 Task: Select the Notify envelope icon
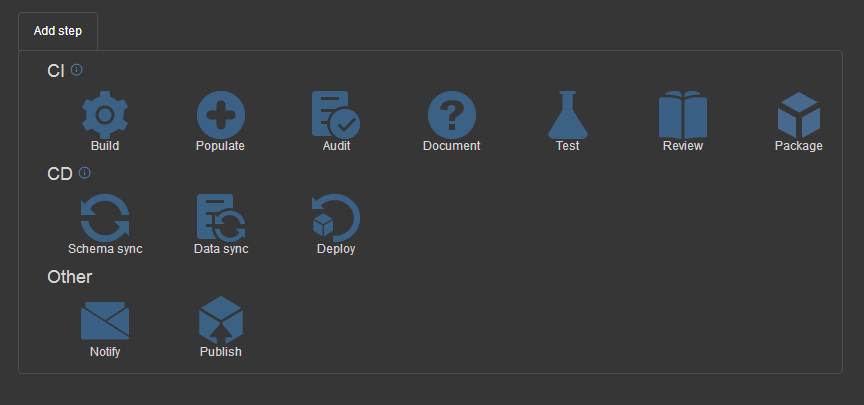[105, 321]
